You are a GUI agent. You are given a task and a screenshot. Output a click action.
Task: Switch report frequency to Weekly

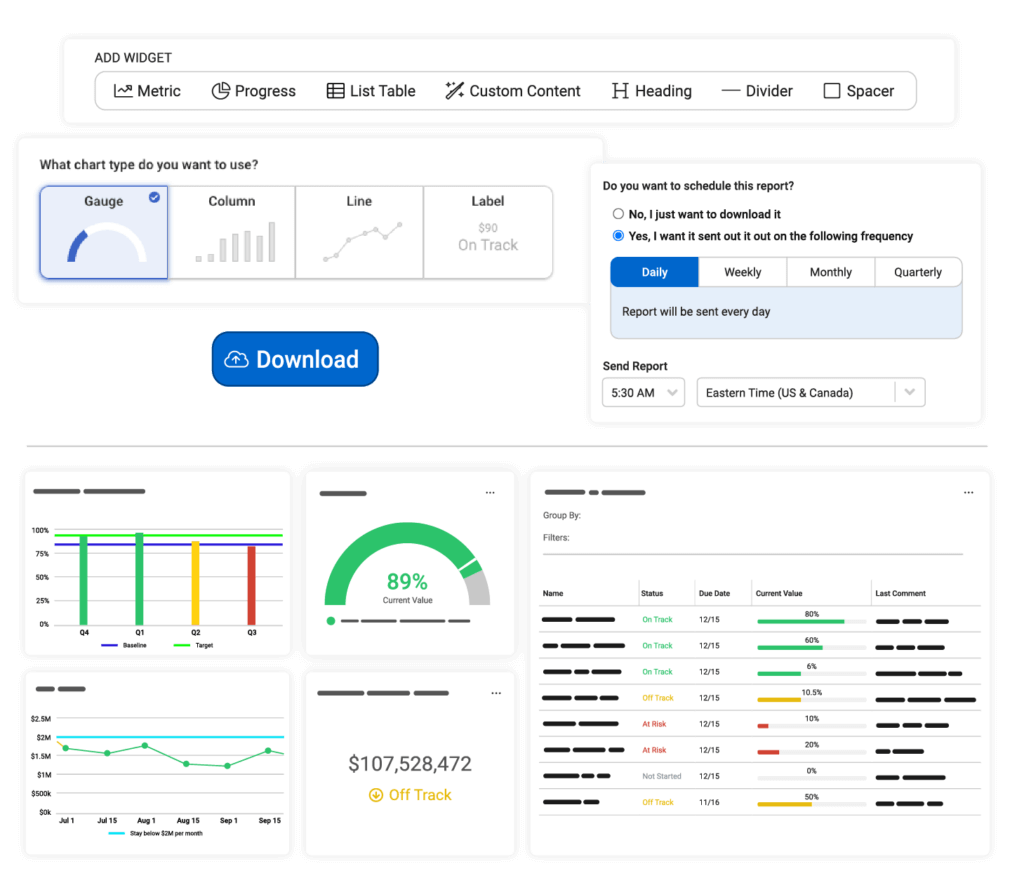click(742, 271)
